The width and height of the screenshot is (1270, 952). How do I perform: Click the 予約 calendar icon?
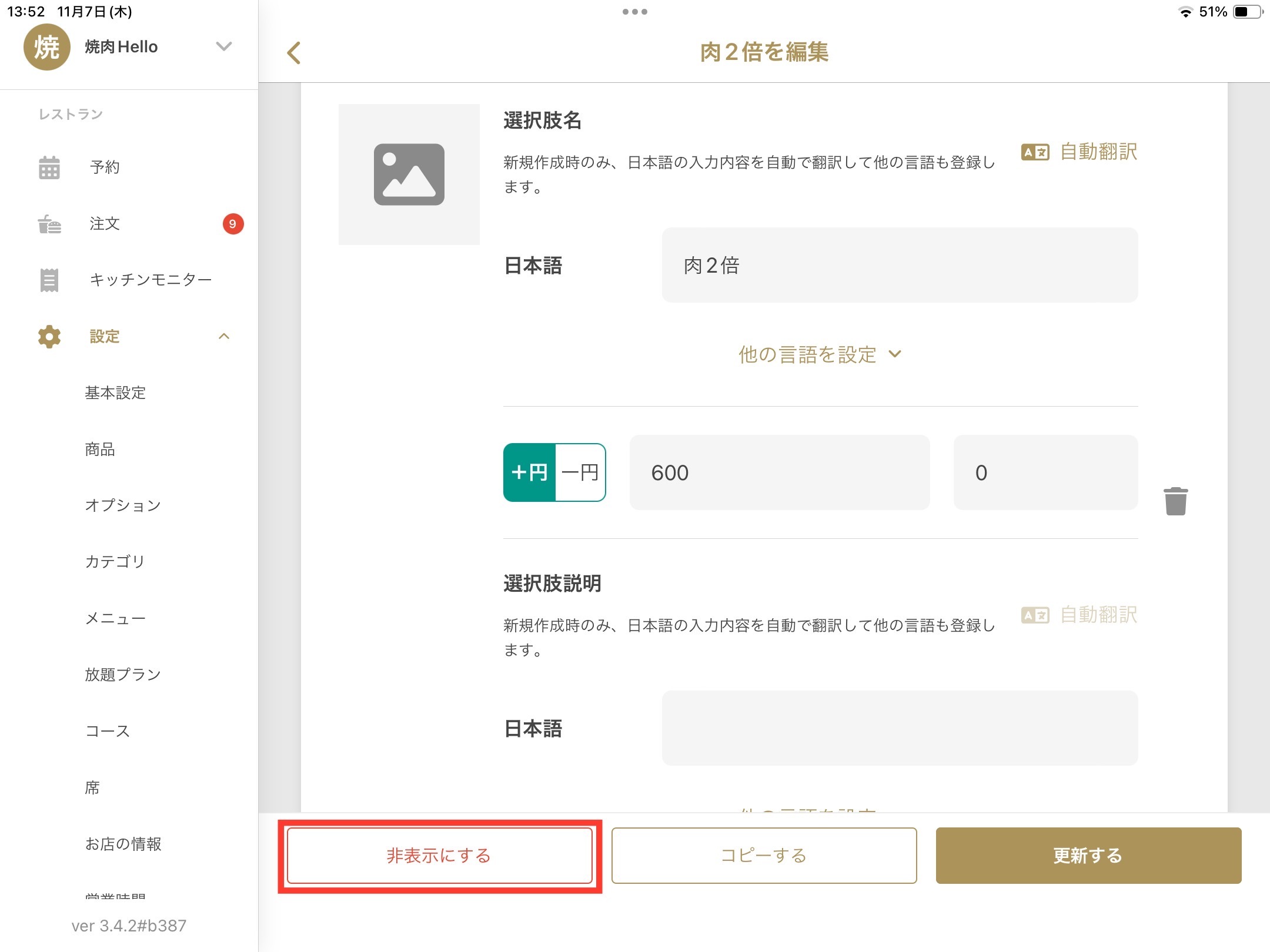click(49, 167)
